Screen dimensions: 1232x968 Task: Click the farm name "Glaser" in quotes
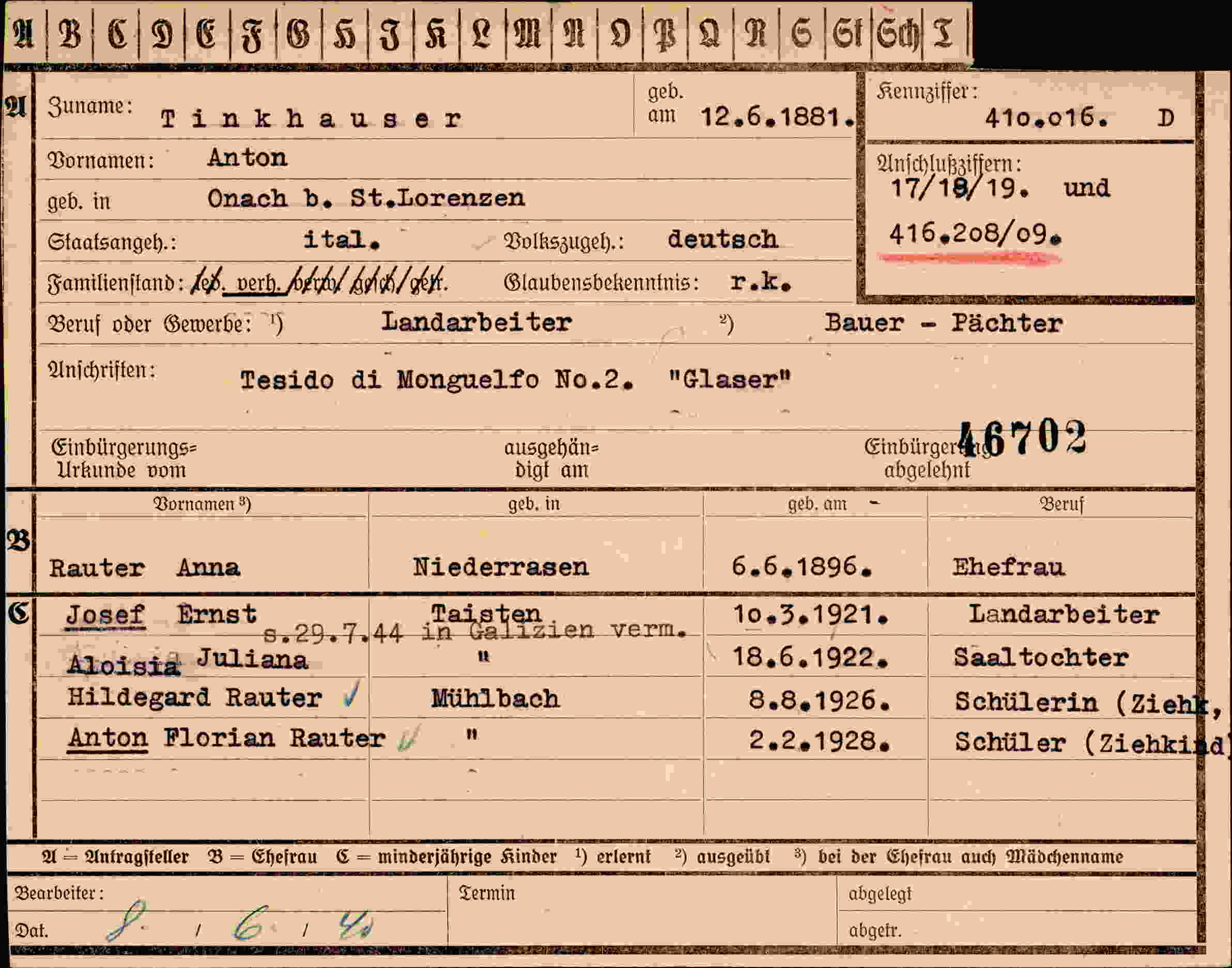click(730, 379)
